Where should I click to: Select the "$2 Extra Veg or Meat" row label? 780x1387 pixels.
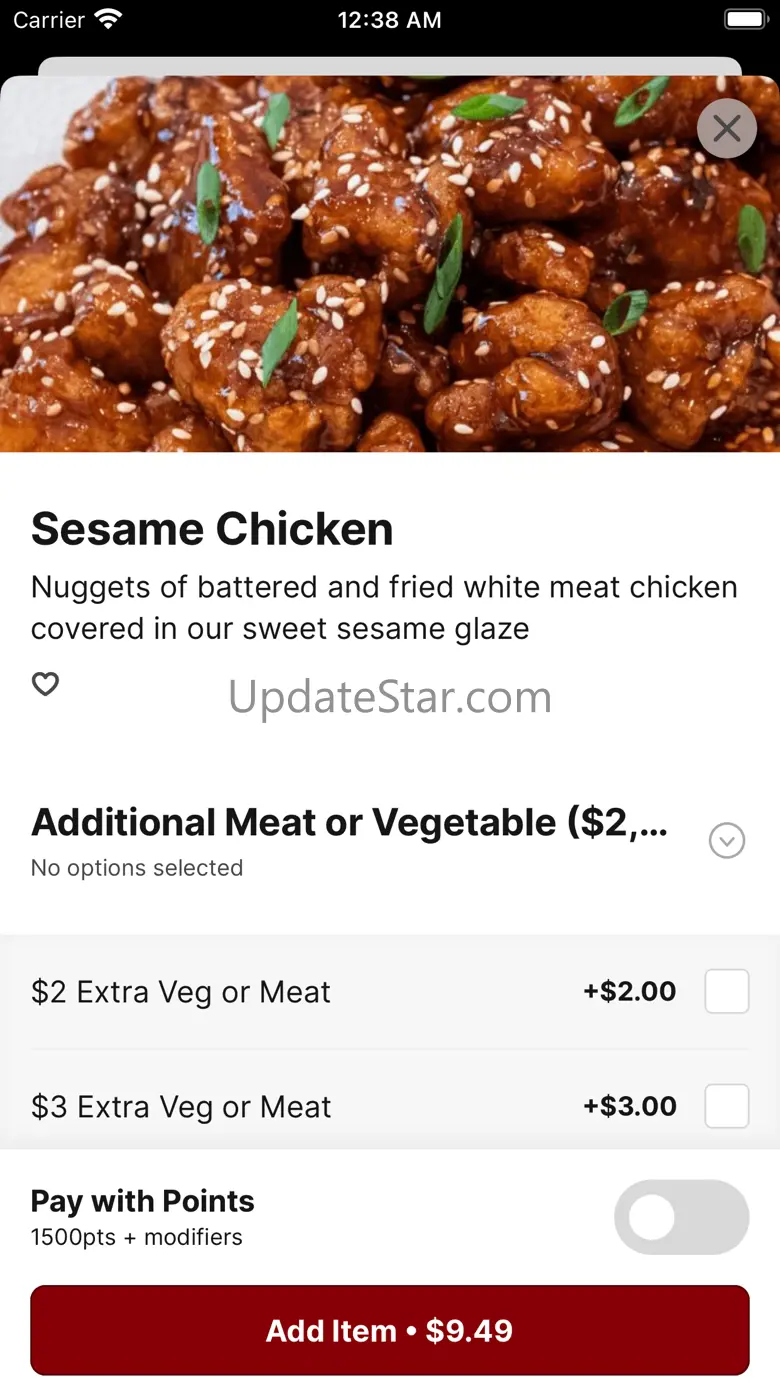pyautogui.click(x=181, y=992)
